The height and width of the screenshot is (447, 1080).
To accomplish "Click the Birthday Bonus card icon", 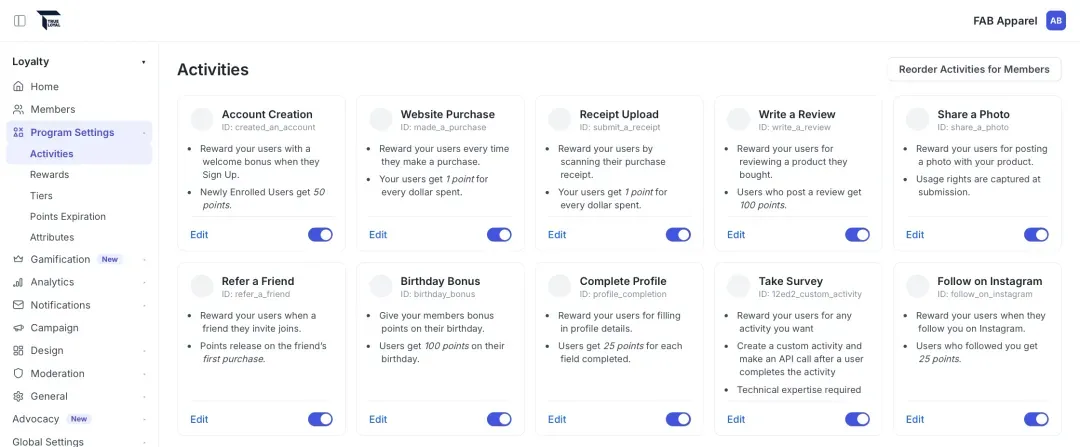I will (x=381, y=286).
